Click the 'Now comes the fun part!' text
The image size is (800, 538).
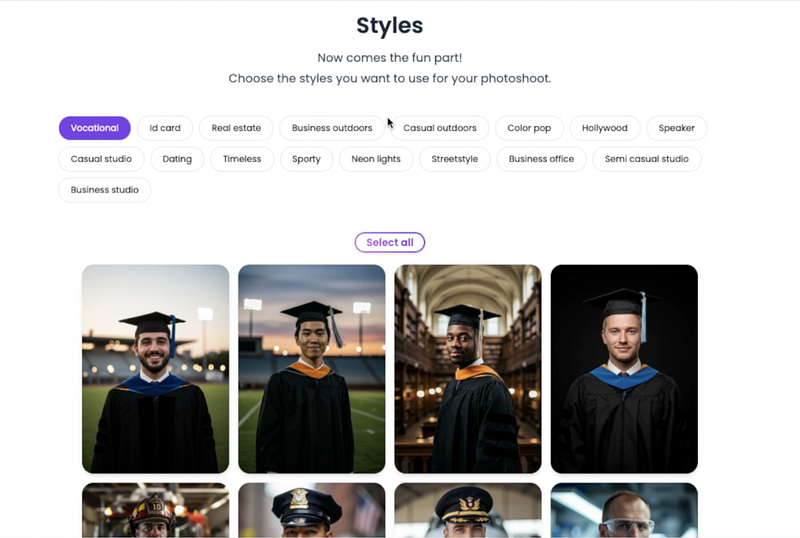pos(390,58)
